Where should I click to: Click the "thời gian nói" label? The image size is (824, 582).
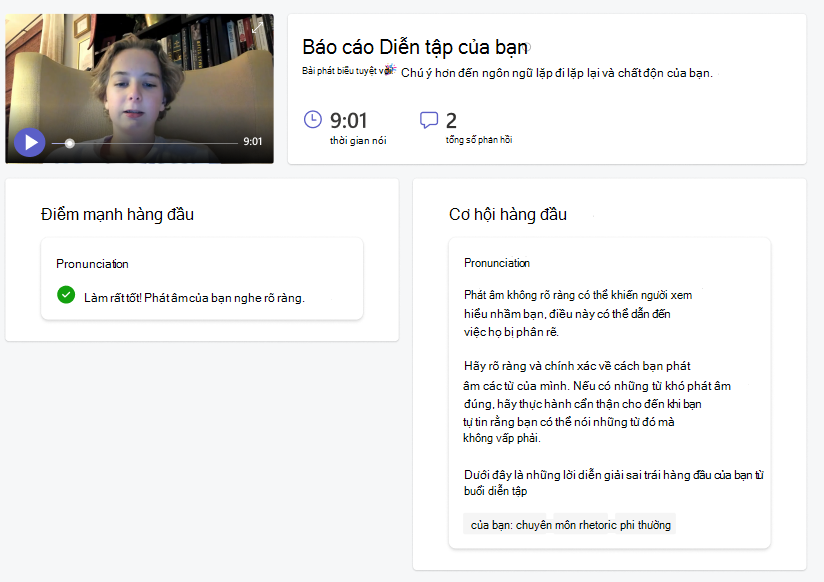tap(358, 140)
